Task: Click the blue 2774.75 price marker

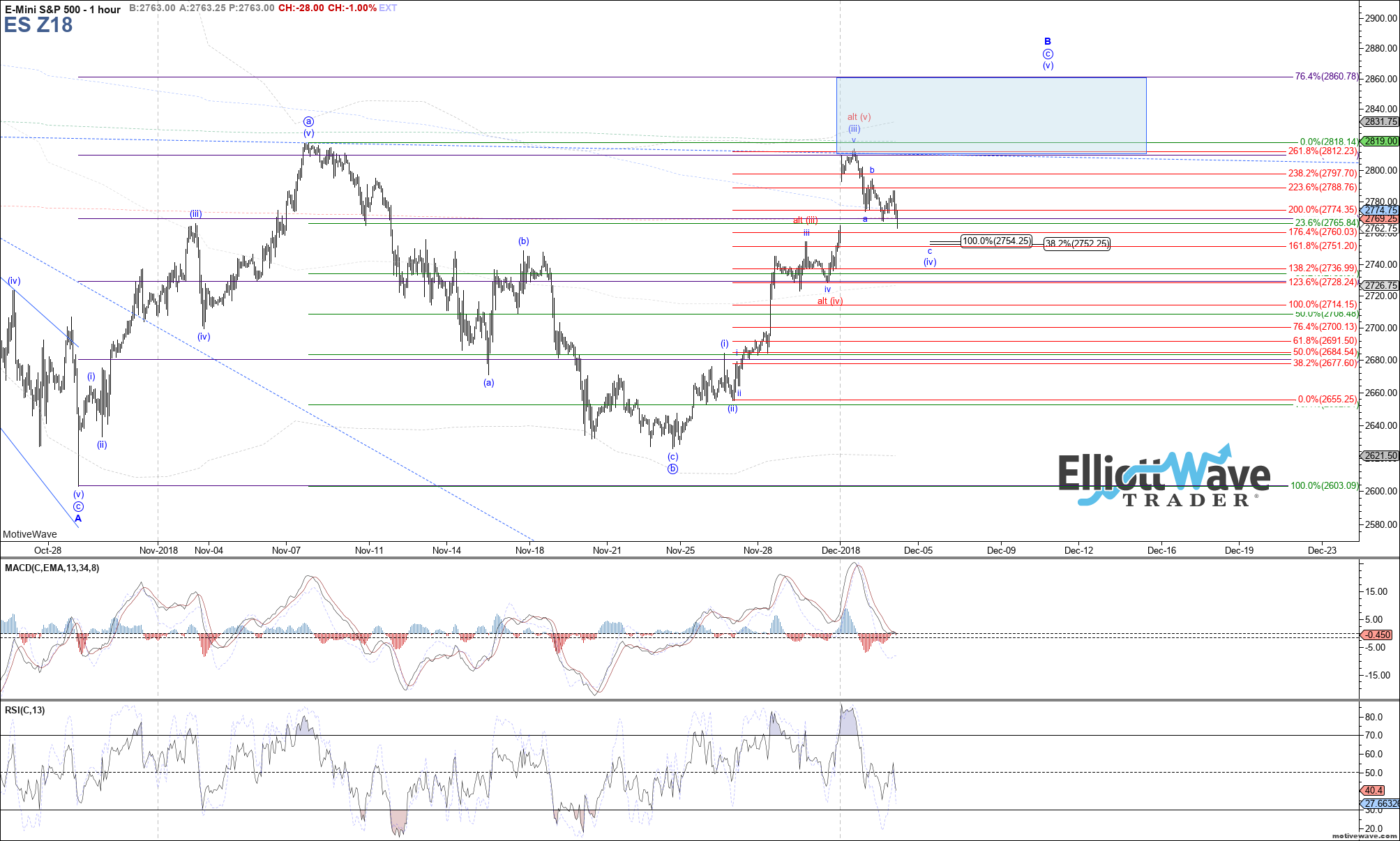Action: [x=1380, y=210]
